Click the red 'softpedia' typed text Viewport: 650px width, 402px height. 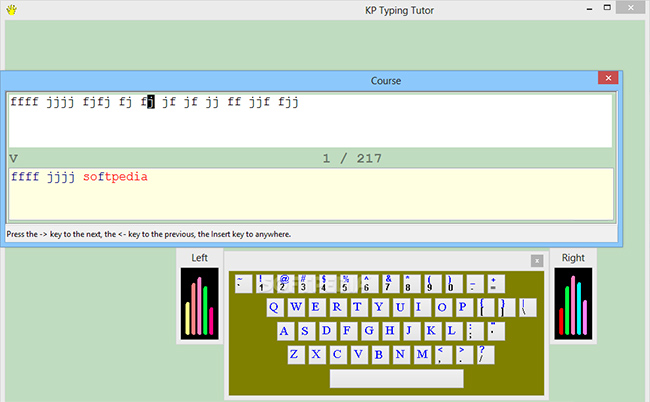[115, 177]
